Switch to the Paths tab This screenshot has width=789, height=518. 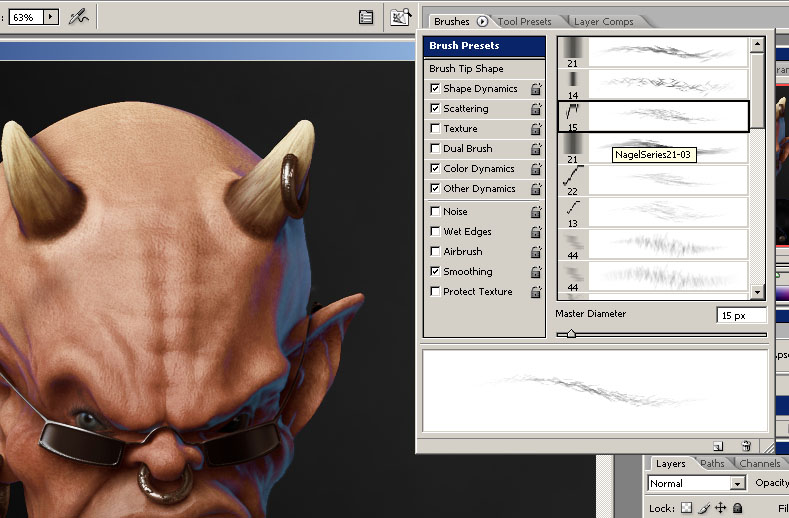712,464
